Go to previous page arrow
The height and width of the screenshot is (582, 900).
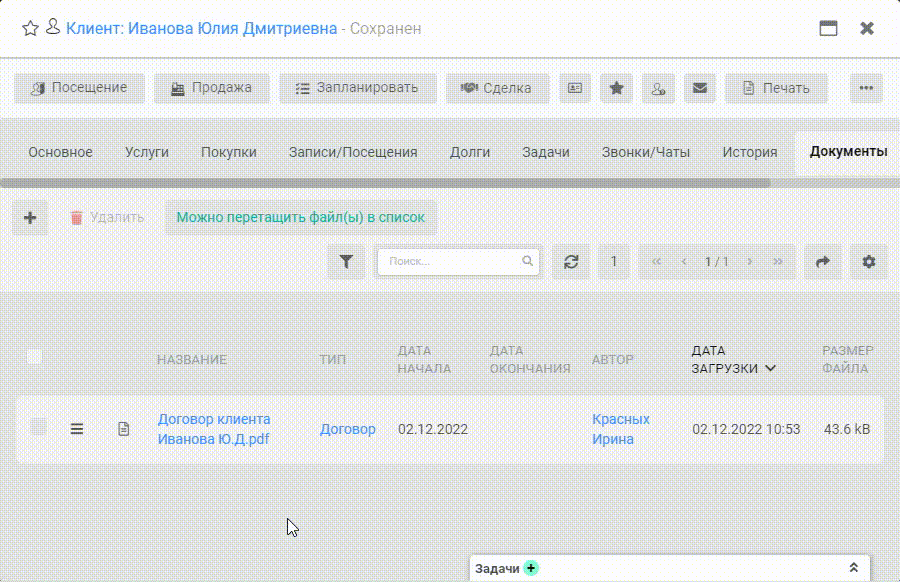click(x=684, y=262)
